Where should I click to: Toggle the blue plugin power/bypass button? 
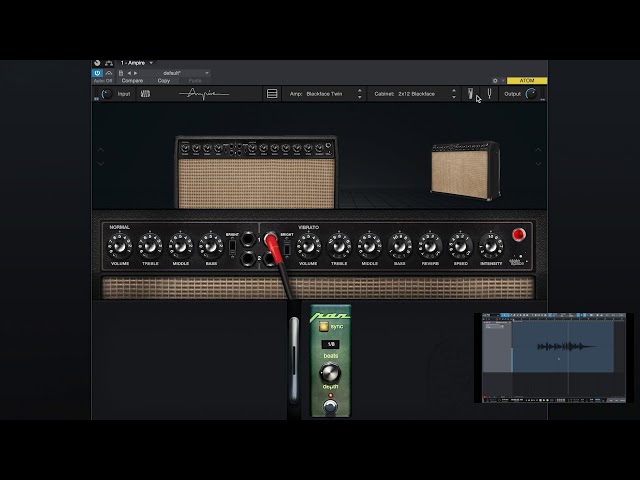[97, 73]
